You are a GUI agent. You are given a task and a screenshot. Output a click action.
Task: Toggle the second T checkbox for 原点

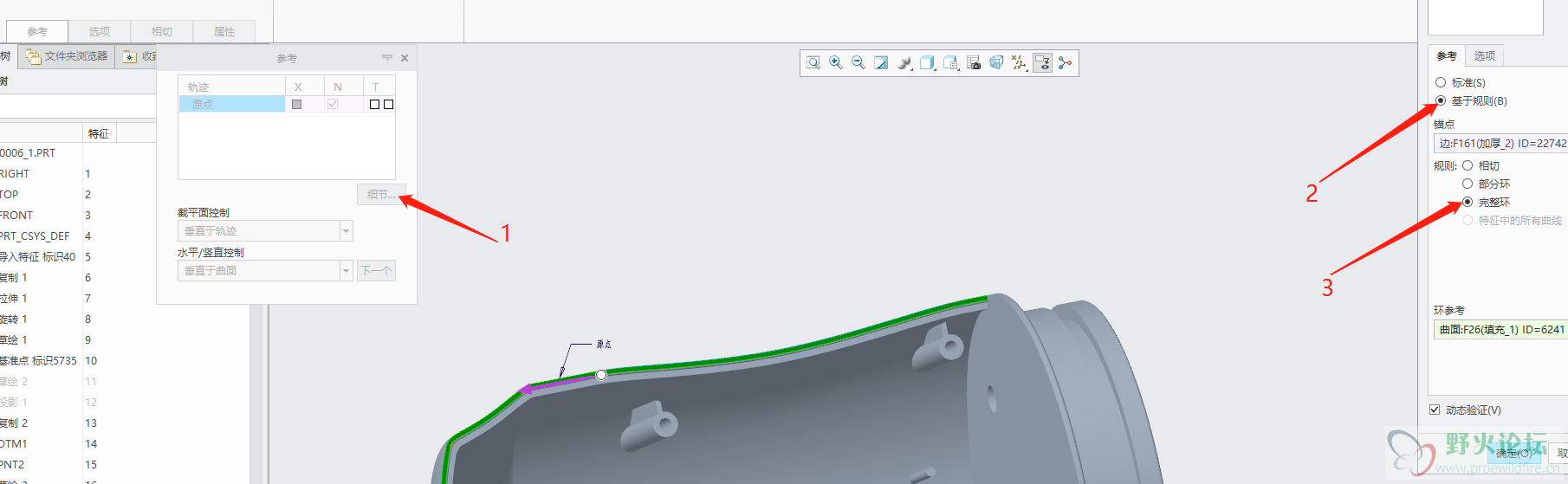(388, 104)
